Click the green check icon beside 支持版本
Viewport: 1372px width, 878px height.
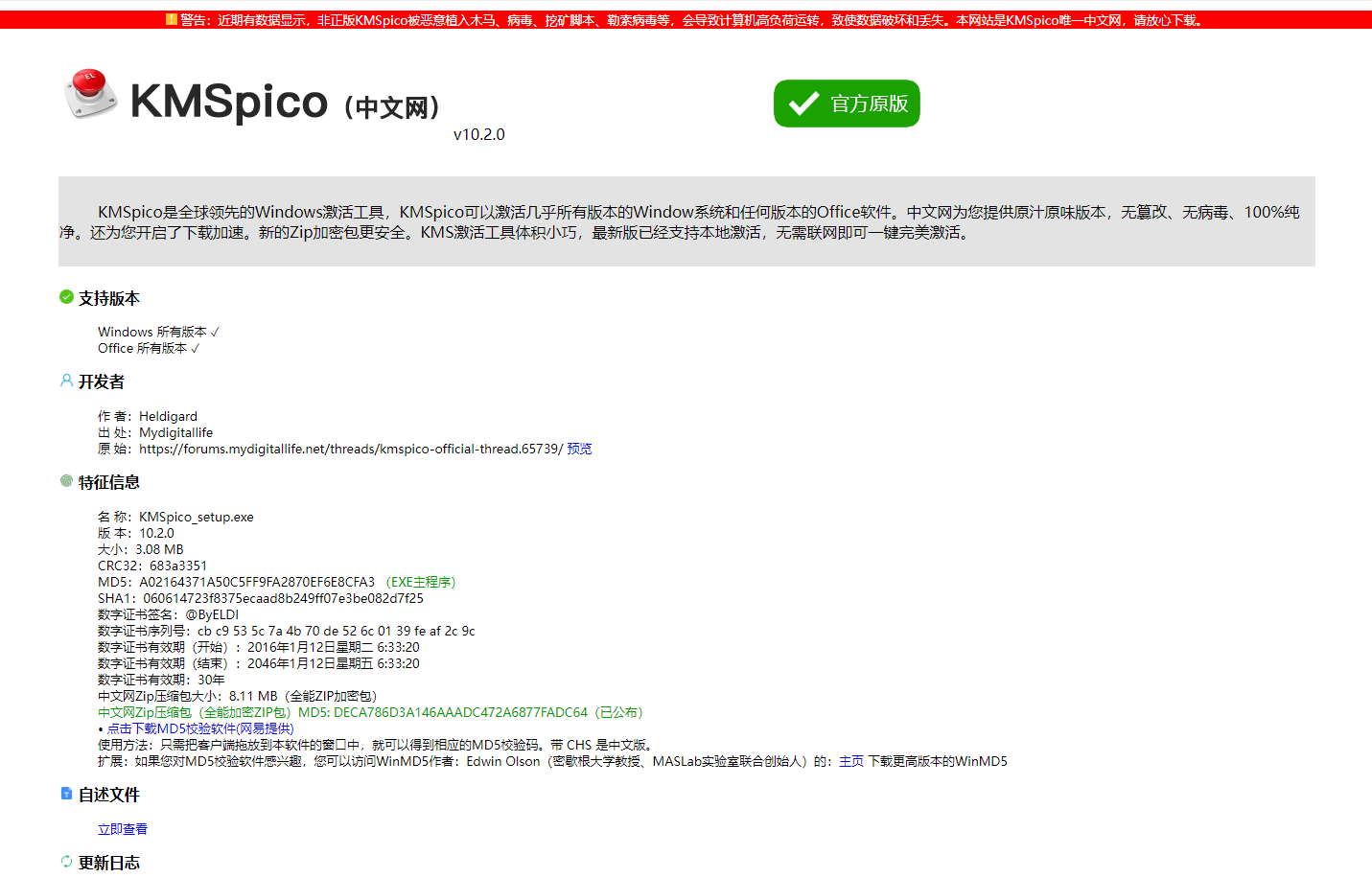[x=64, y=297]
